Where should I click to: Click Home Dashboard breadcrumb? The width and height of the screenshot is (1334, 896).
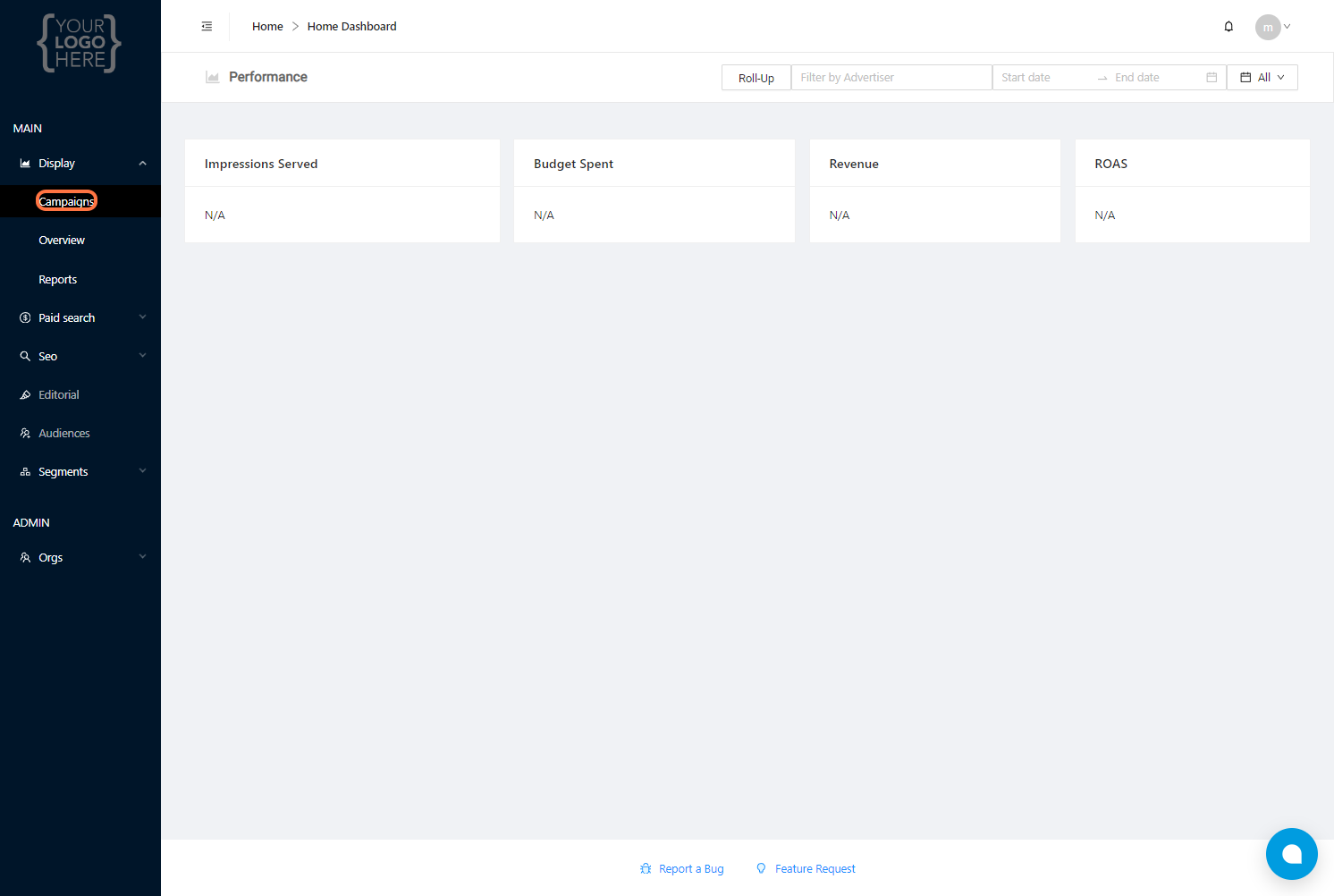pyautogui.click(x=352, y=27)
